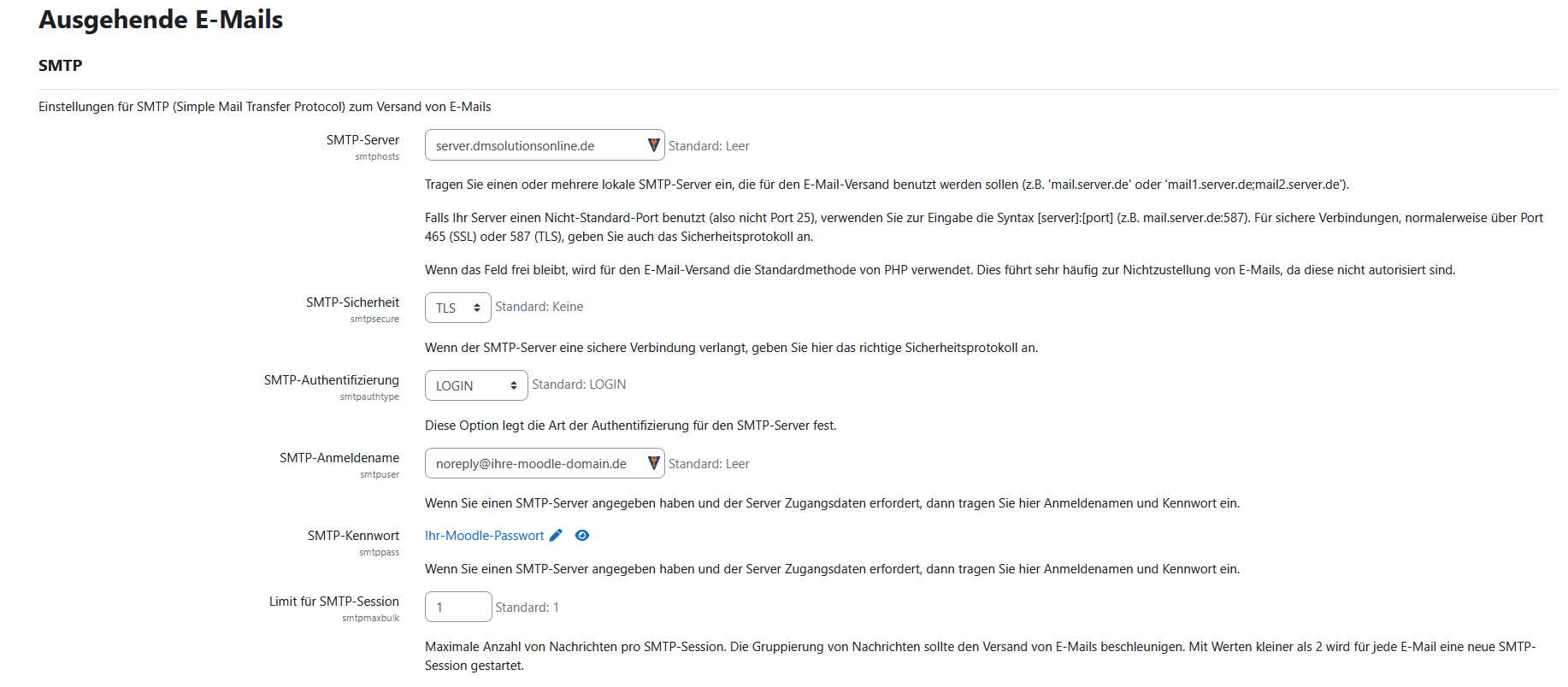Open the SMTP-Authentifizierung LOGIN dropdown
This screenshot has width=1568, height=687.
click(476, 385)
